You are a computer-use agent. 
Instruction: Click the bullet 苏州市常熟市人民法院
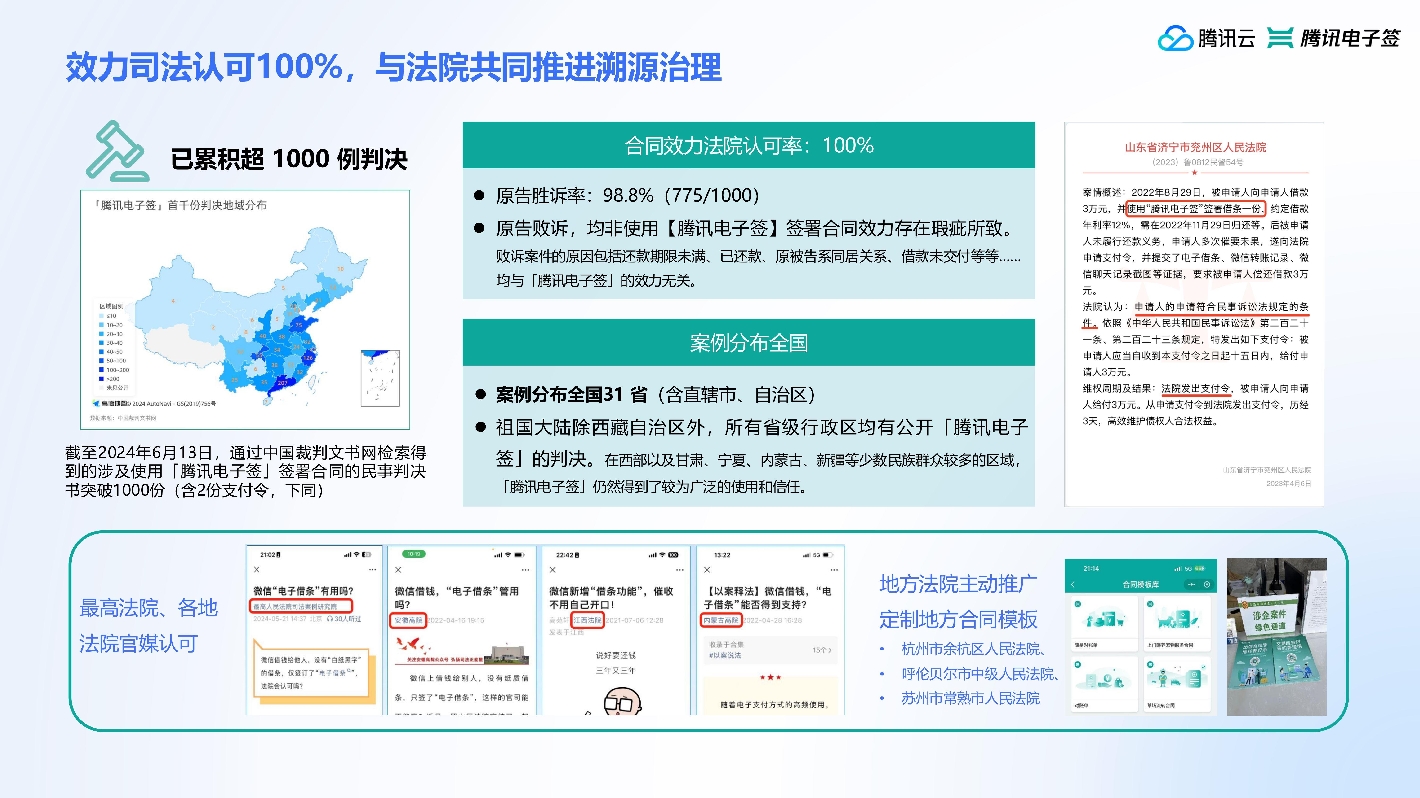click(x=970, y=698)
